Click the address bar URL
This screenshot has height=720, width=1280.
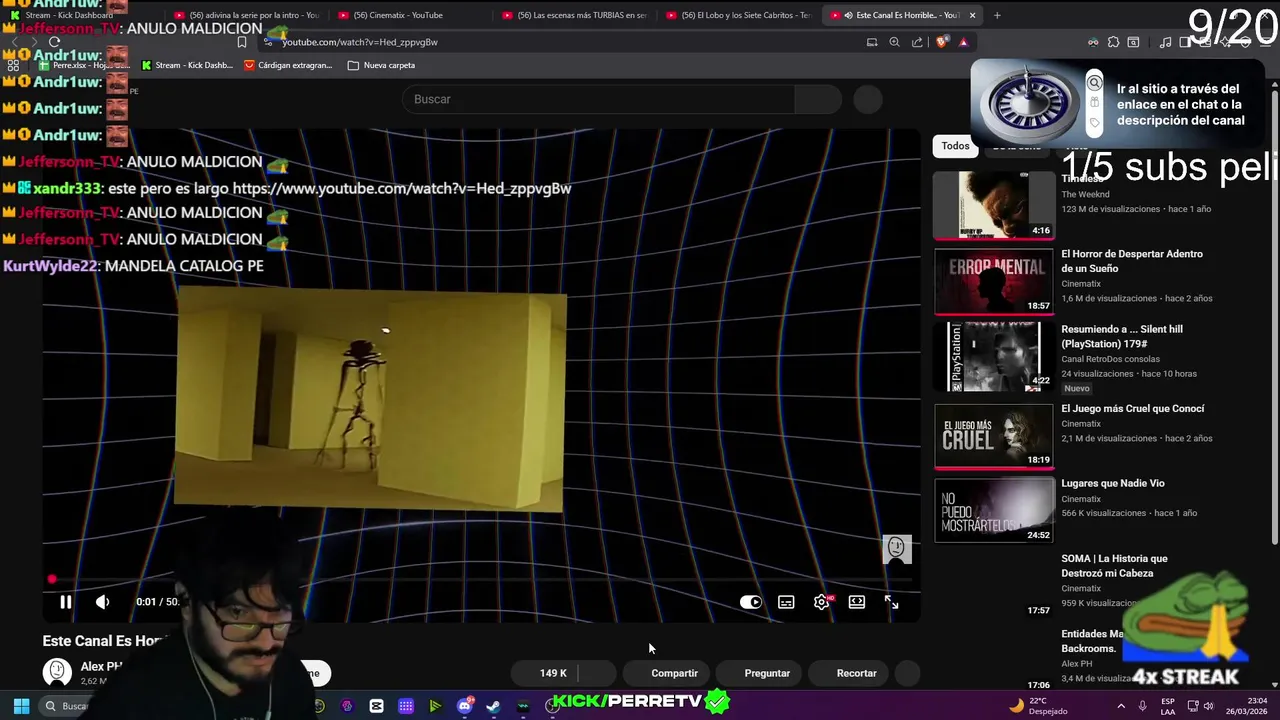360,42
